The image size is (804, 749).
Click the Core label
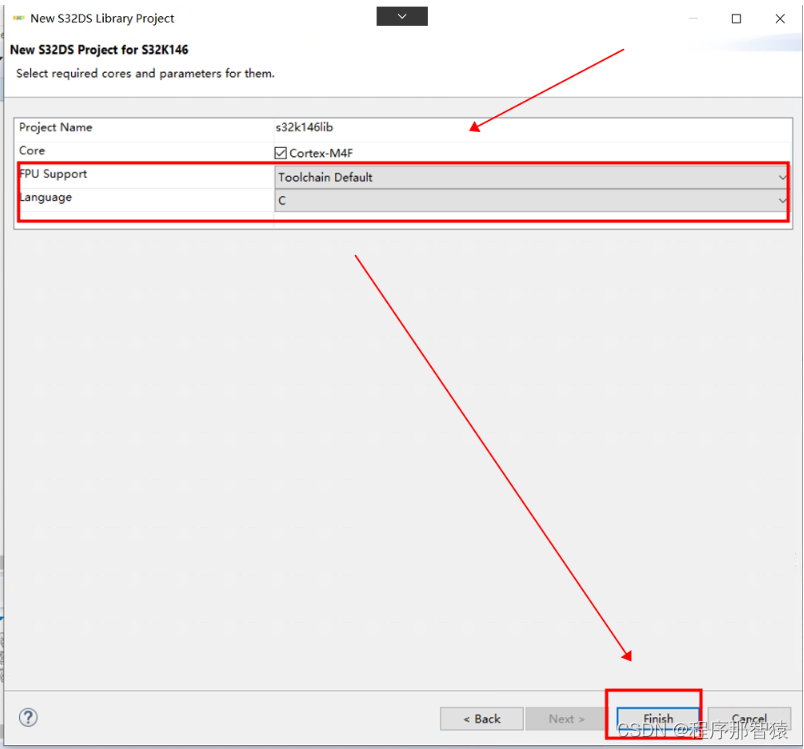[x=32, y=151]
